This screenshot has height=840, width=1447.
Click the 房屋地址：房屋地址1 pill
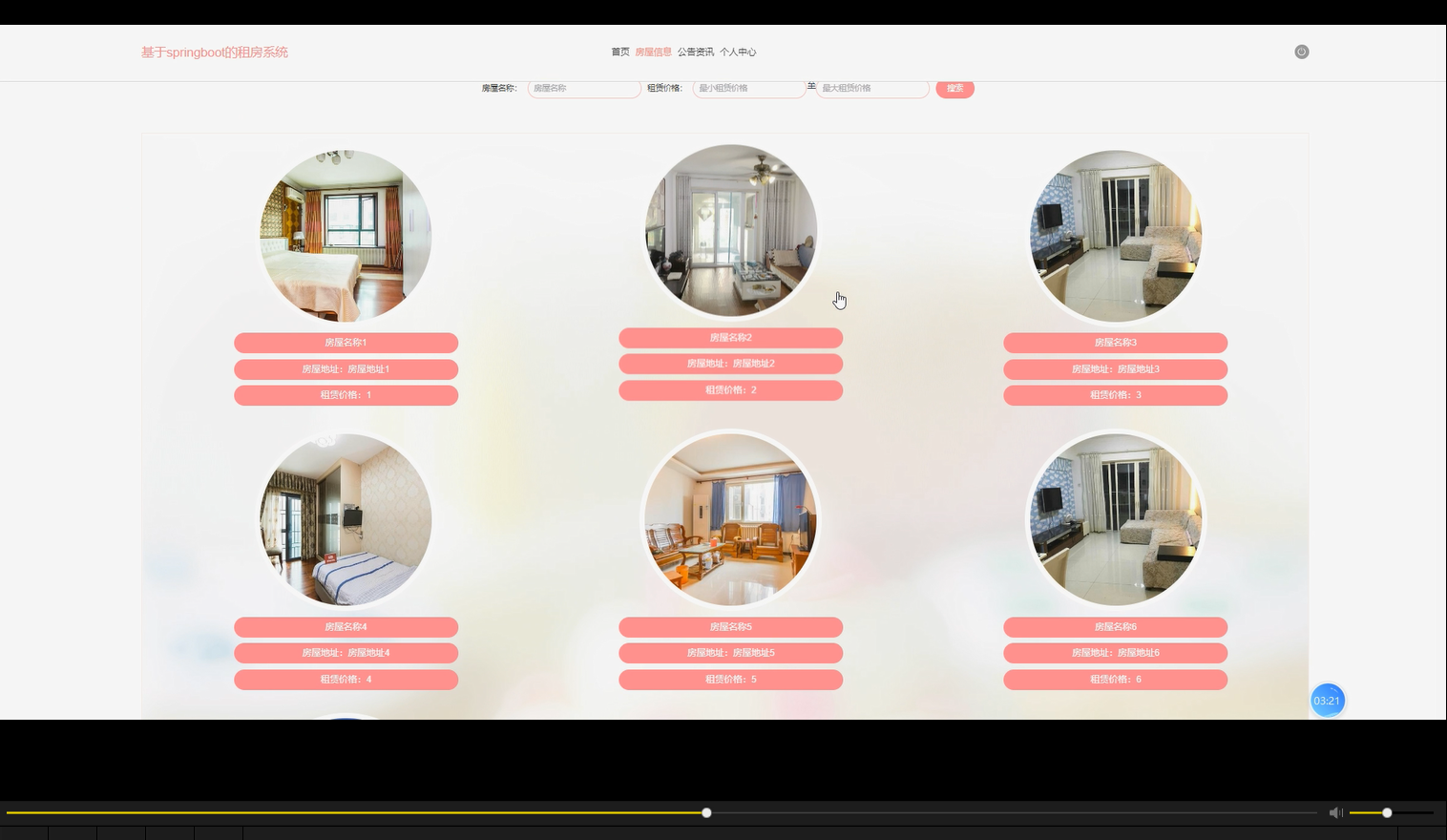[x=346, y=369]
